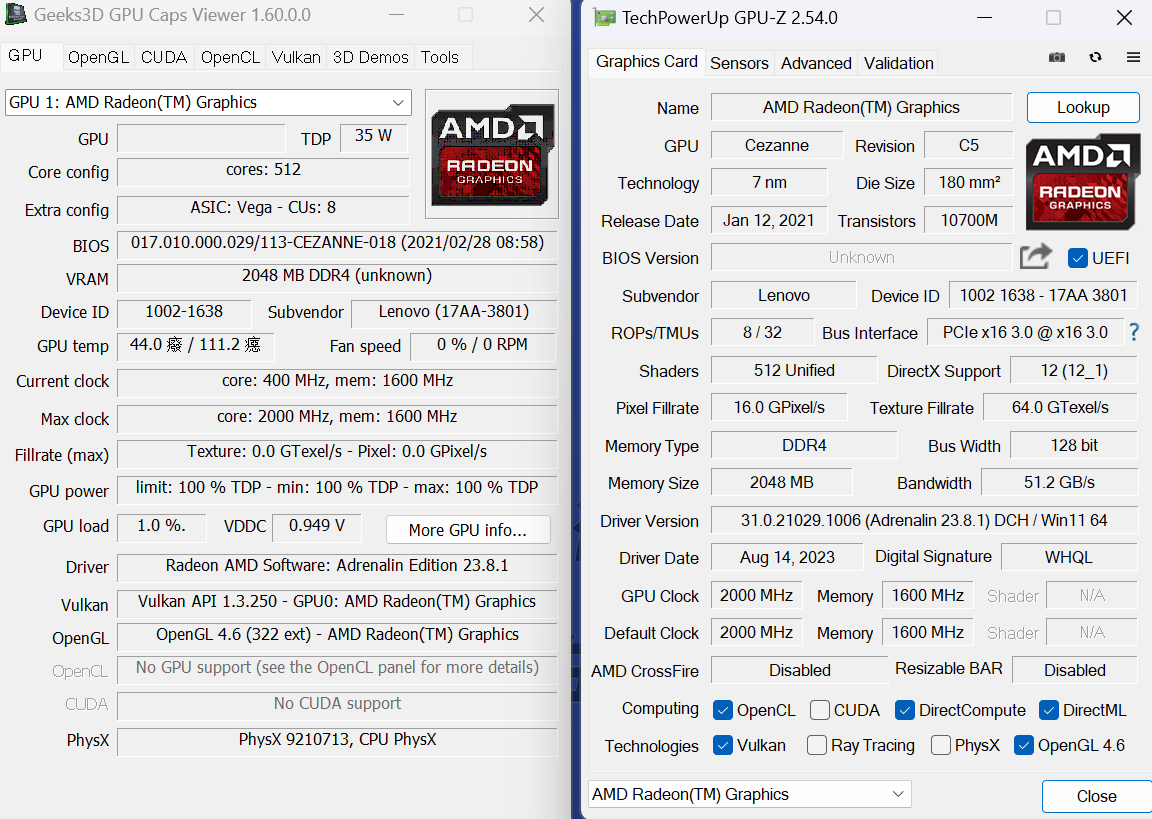The width and height of the screenshot is (1152, 819).
Task: Open the Validation tab in GPU-Z
Action: point(899,63)
